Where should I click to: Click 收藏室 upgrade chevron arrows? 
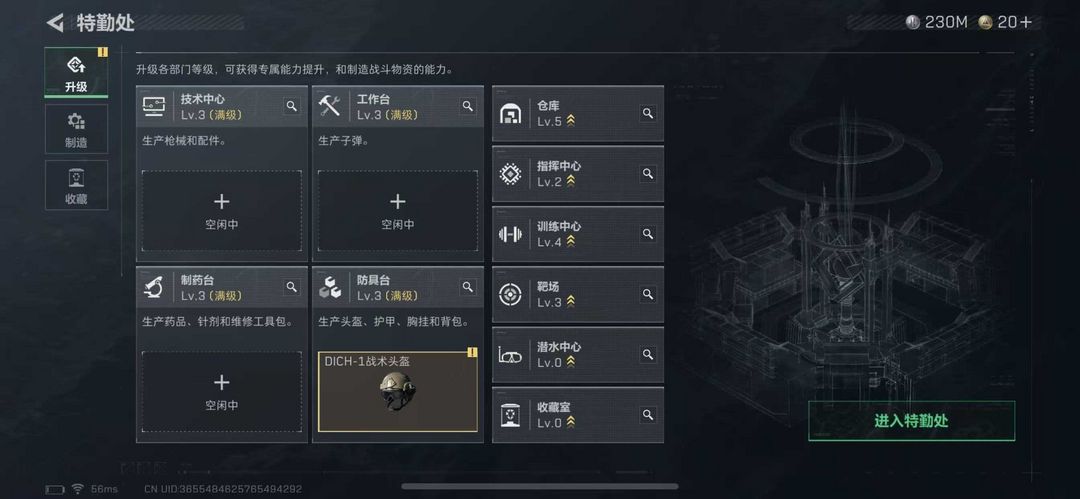[570, 422]
